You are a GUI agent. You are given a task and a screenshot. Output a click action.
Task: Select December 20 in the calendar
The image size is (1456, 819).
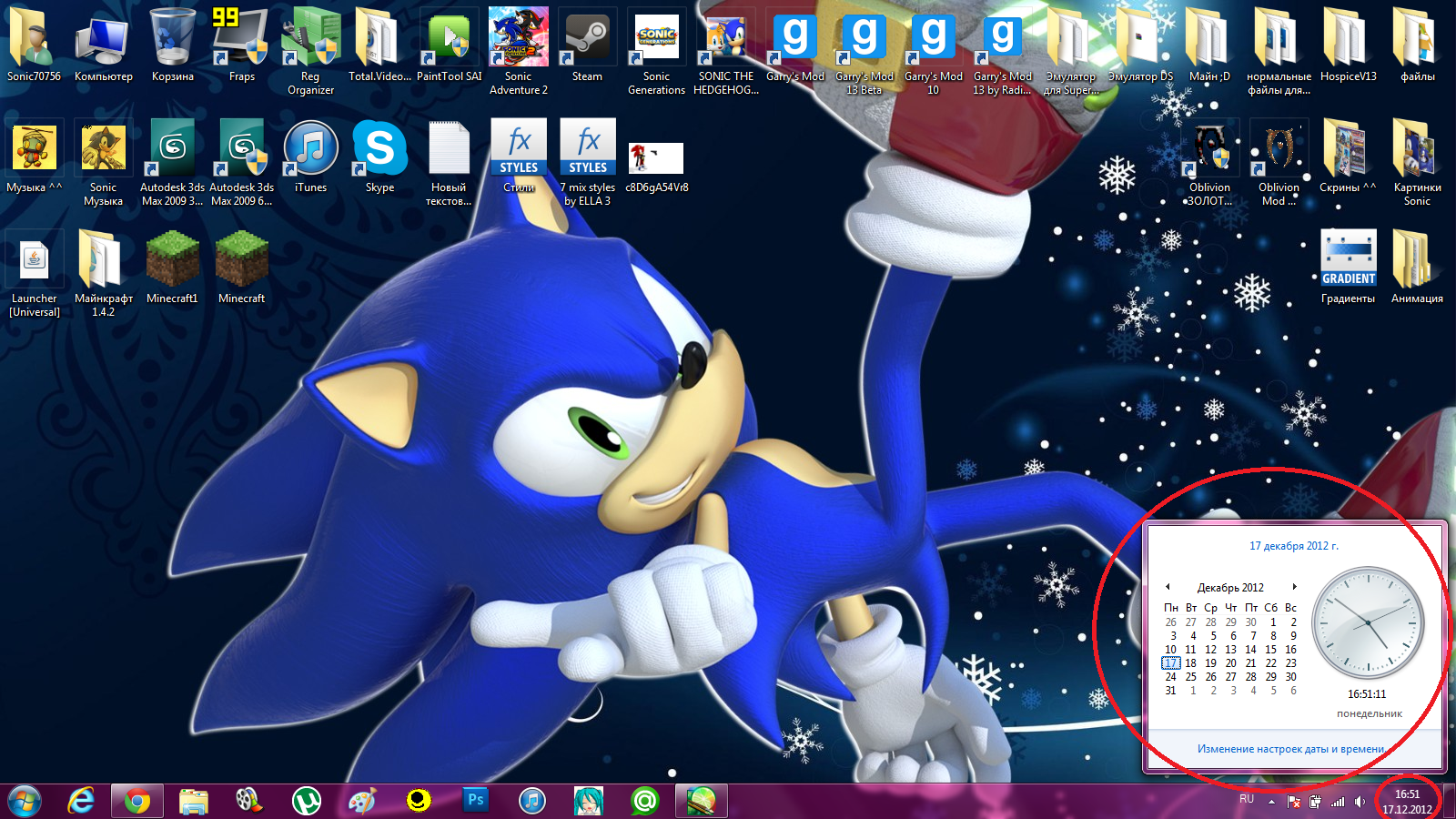pos(1230,662)
